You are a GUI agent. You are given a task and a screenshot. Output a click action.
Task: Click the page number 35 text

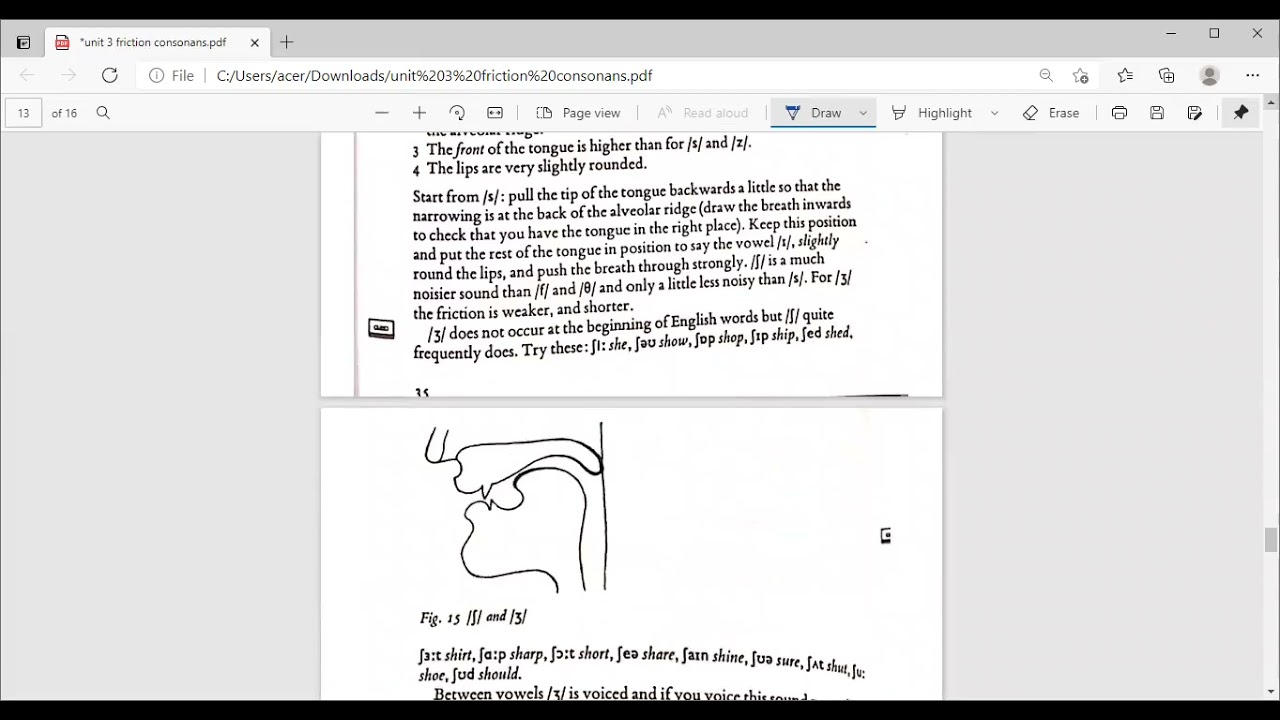coord(421,392)
